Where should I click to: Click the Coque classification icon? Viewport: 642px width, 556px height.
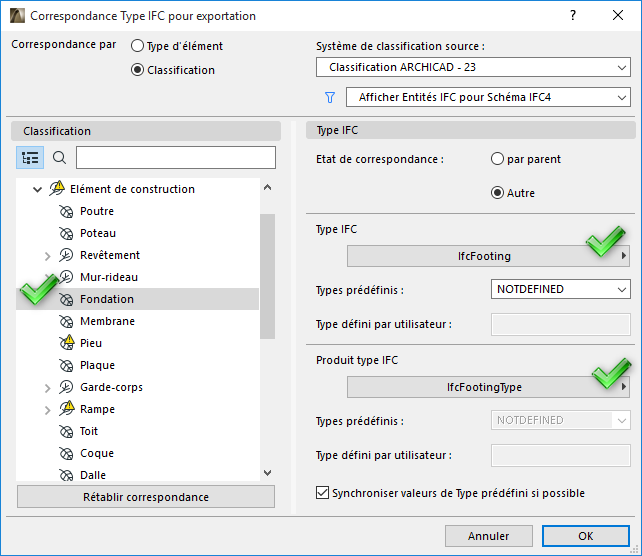pos(67,453)
